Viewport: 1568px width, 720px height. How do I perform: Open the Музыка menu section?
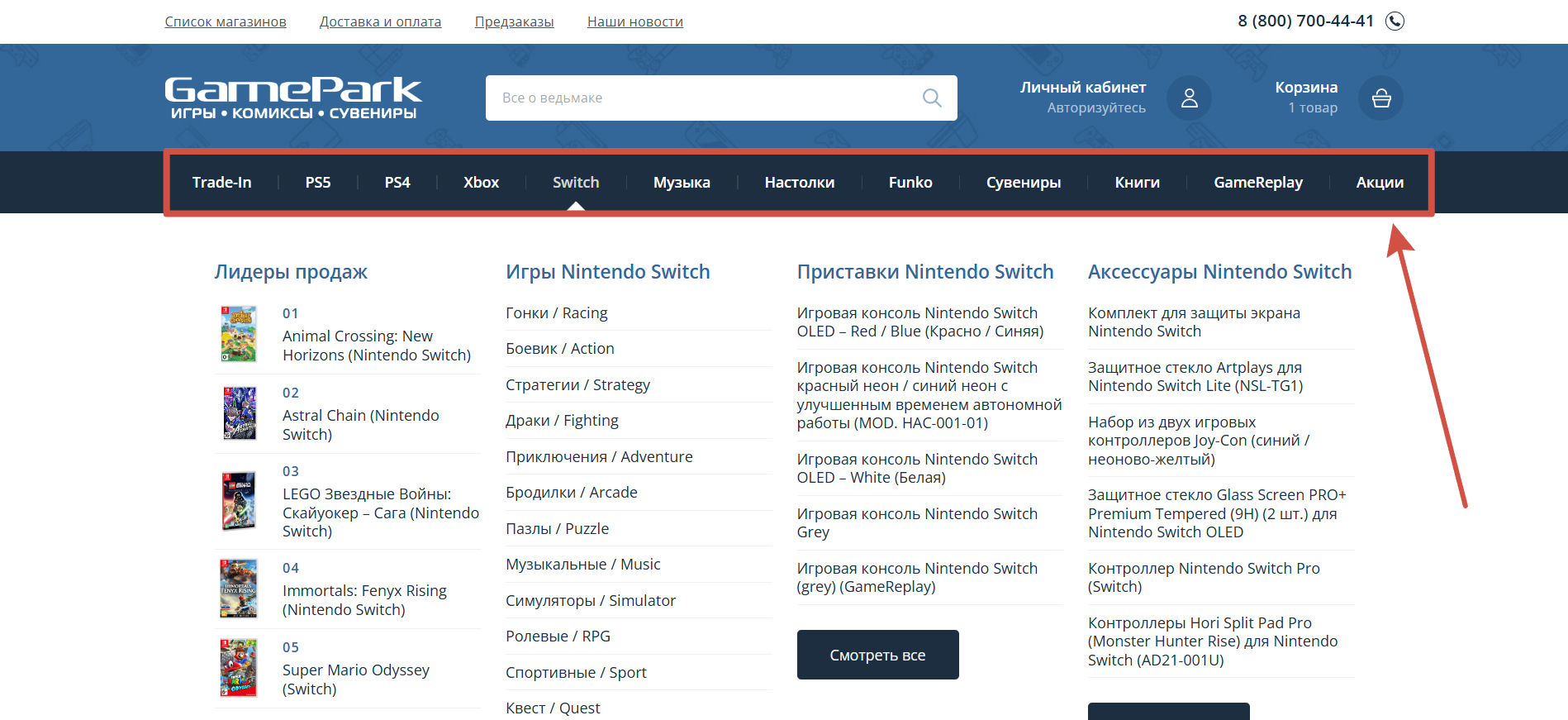682,182
